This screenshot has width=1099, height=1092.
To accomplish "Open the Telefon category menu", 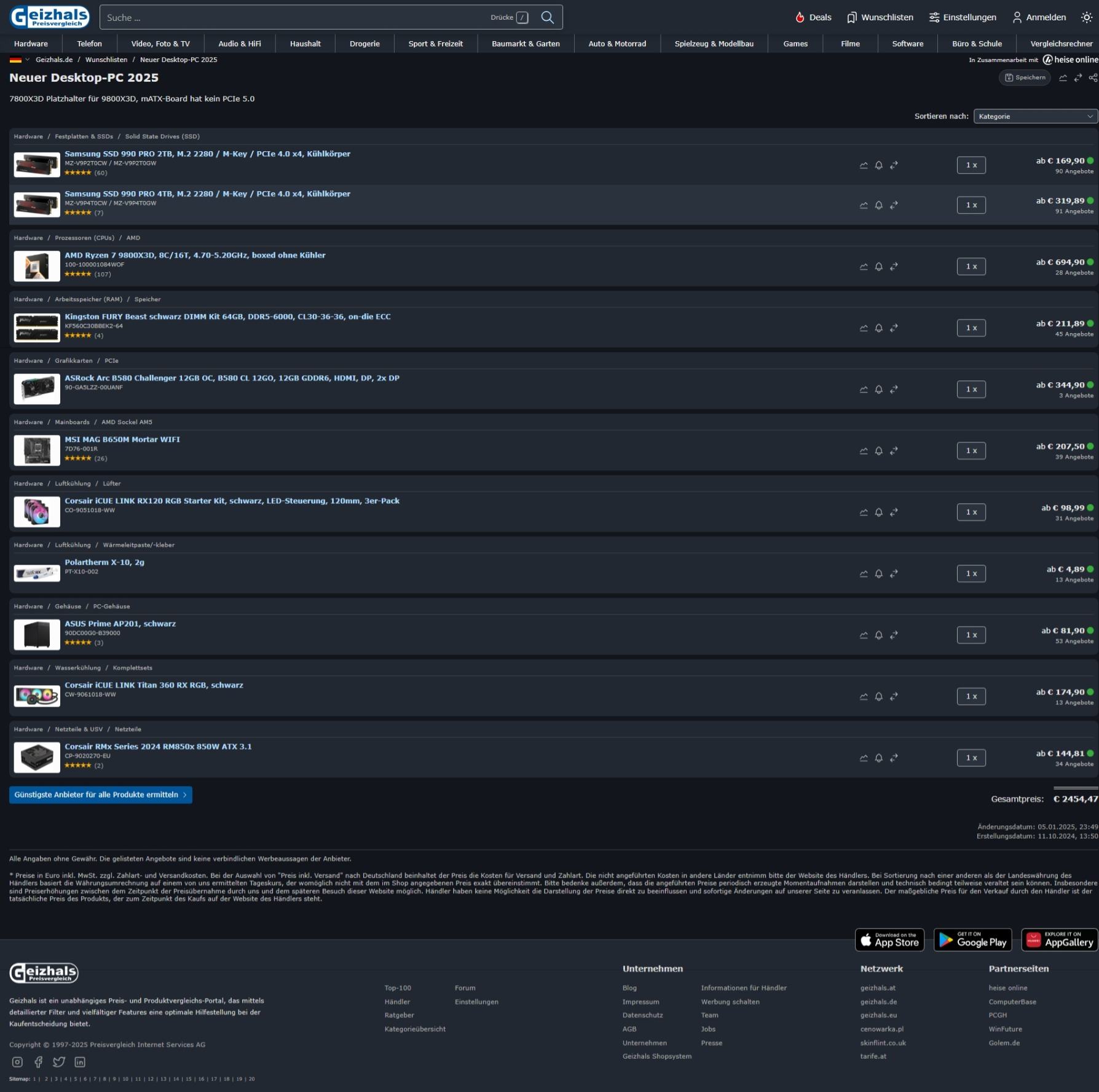I will pos(90,44).
